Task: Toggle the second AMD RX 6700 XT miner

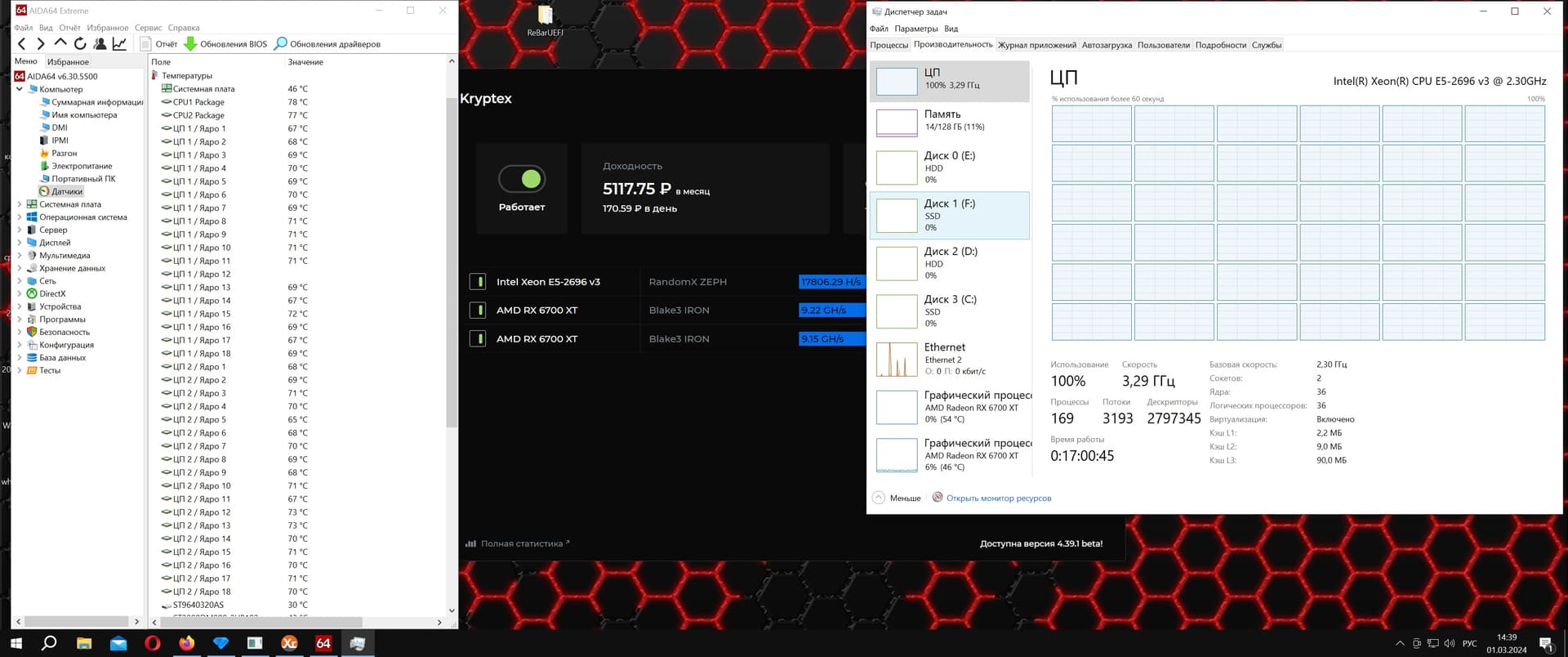Action: point(478,339)
